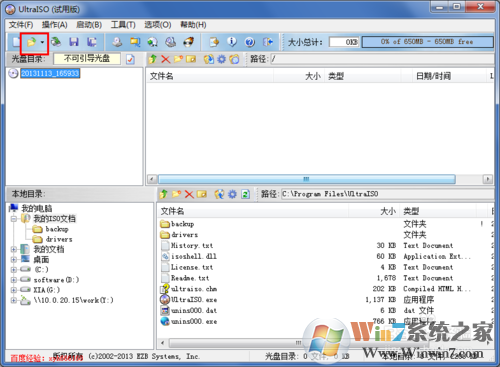Select isoshell.dll in local file list
This screenshot has height=367, width=500.
(194, 256)
